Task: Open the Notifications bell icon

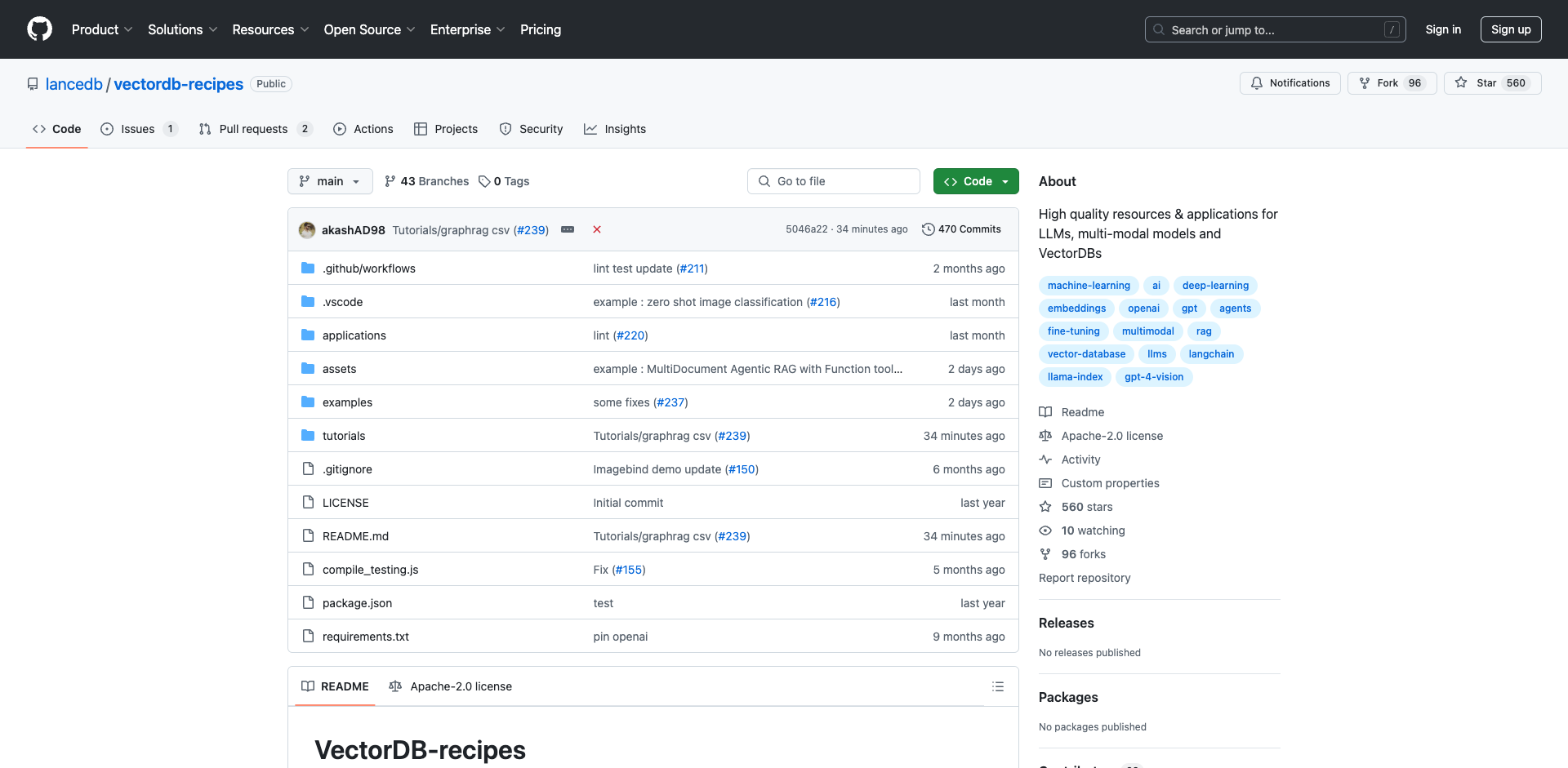Action: point(1257,82)
